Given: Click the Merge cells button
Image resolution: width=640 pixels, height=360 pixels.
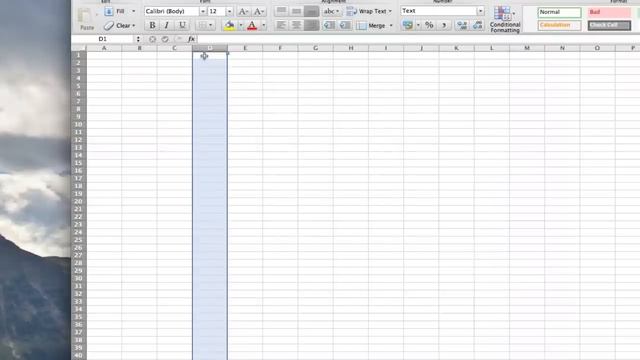Looking at the screenshot, I should click(x=371, y=26).
